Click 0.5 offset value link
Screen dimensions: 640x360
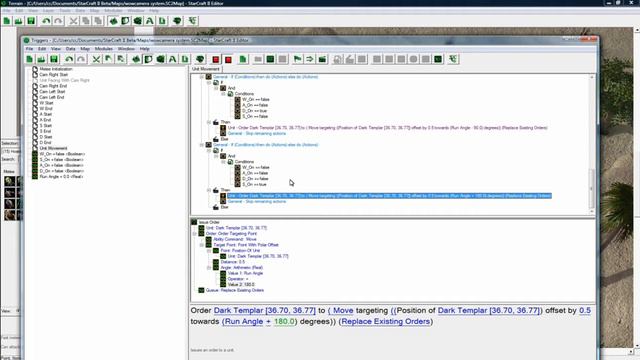585,310
